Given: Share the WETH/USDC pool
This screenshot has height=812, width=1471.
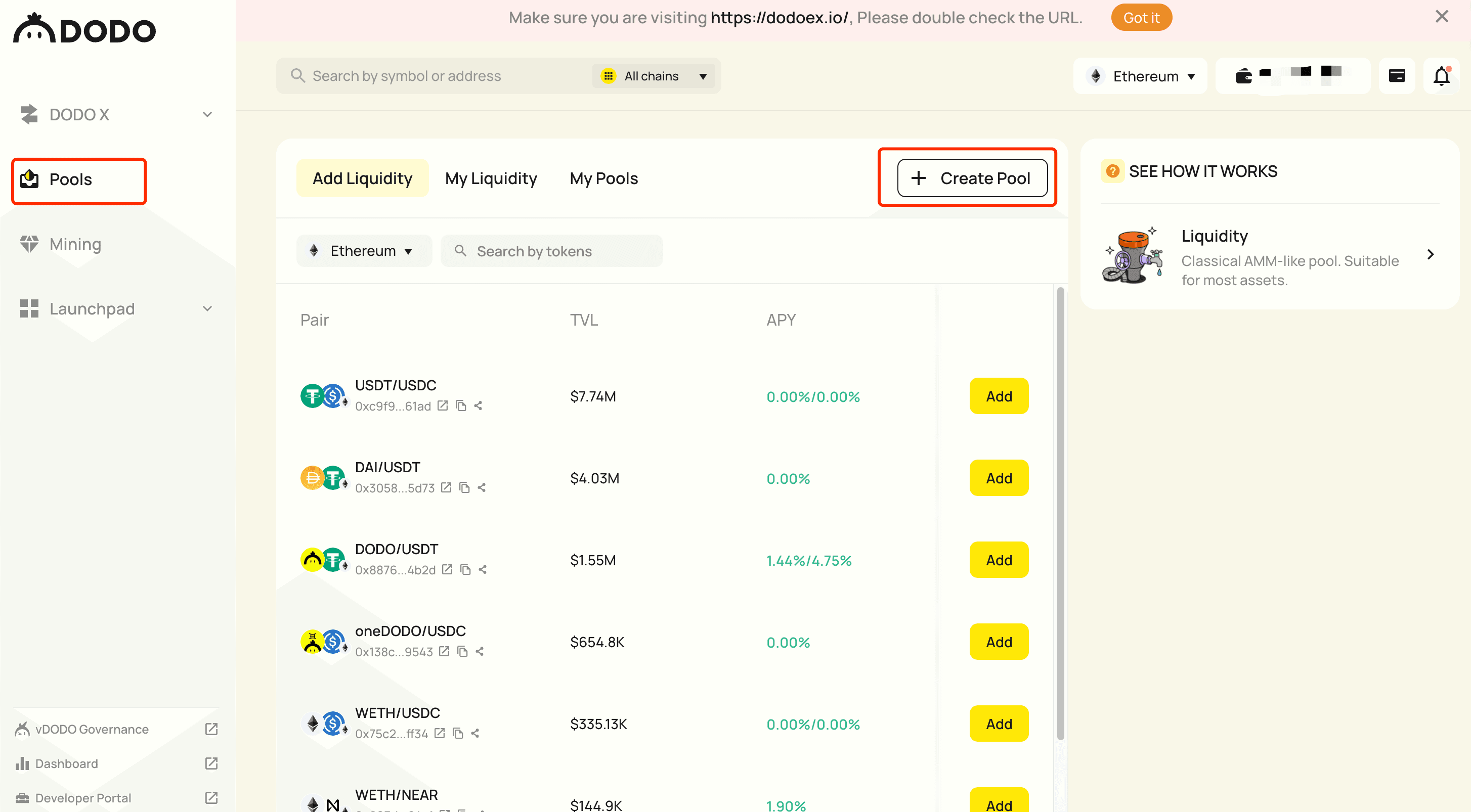Looking at the screenshot, I should (475, 733).
